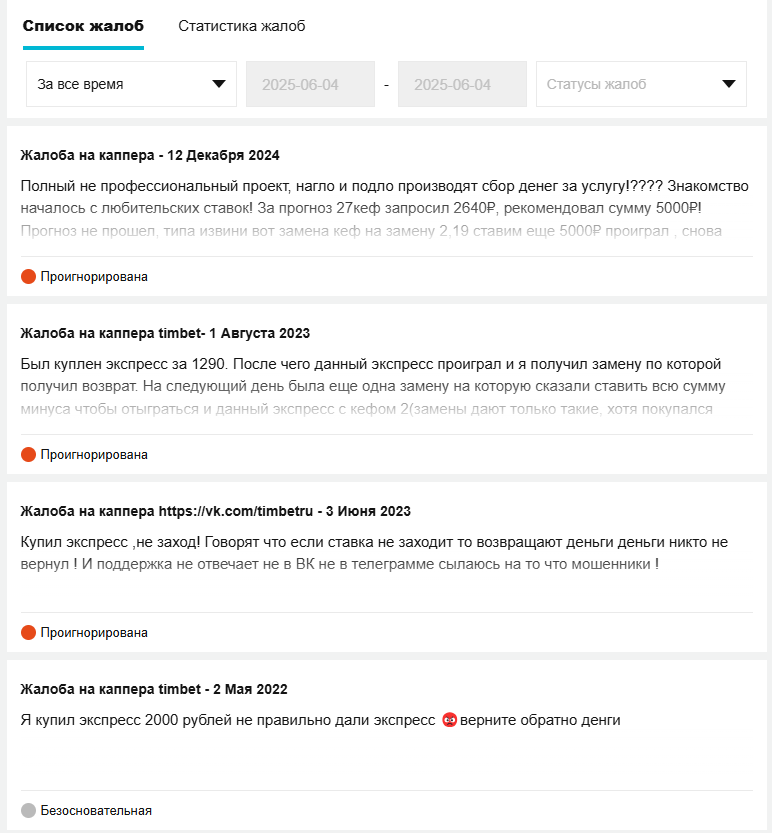Click Безосновательная status label
Viewport: 772px width, 833px height.
click(x=96, y=810)
